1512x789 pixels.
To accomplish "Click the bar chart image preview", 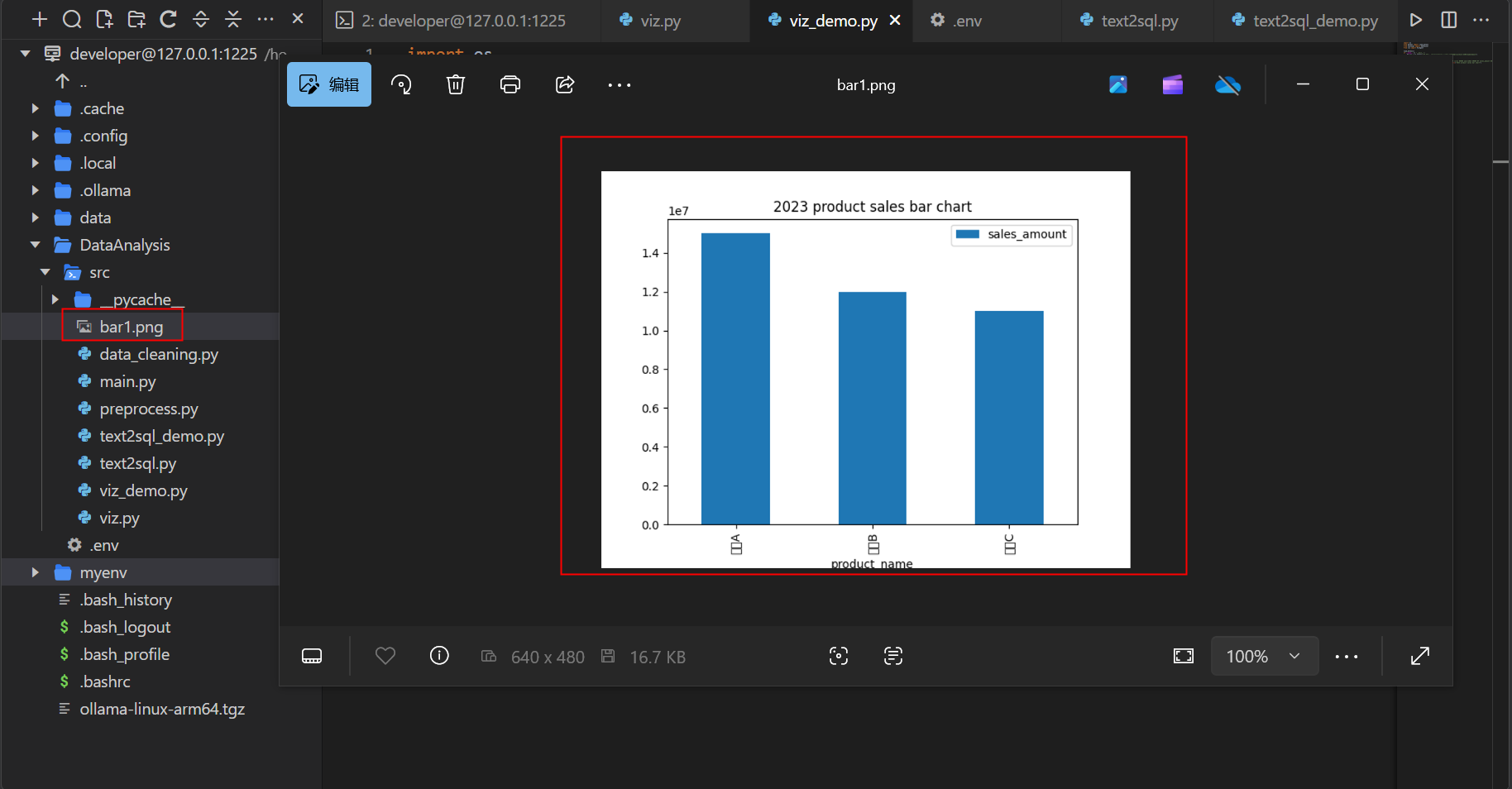I will [865, 369].
